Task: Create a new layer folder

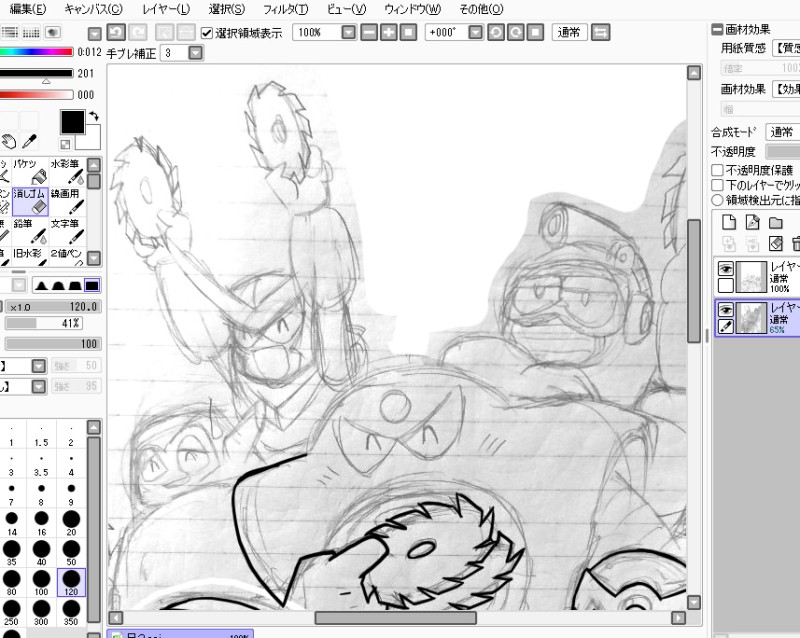Action: (x=776, y=222)
